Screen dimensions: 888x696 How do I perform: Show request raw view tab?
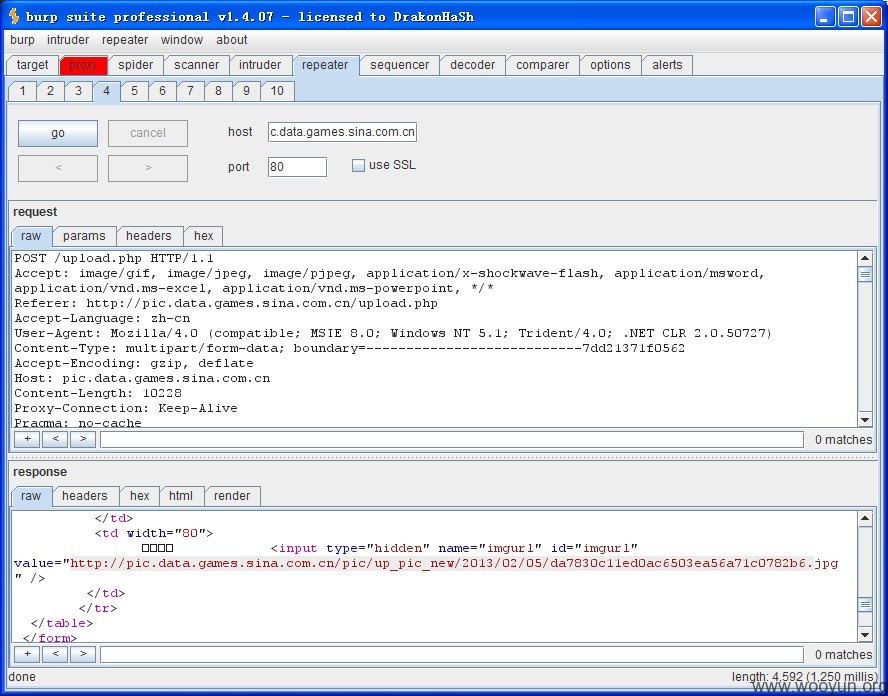click(x=31, y=236)
